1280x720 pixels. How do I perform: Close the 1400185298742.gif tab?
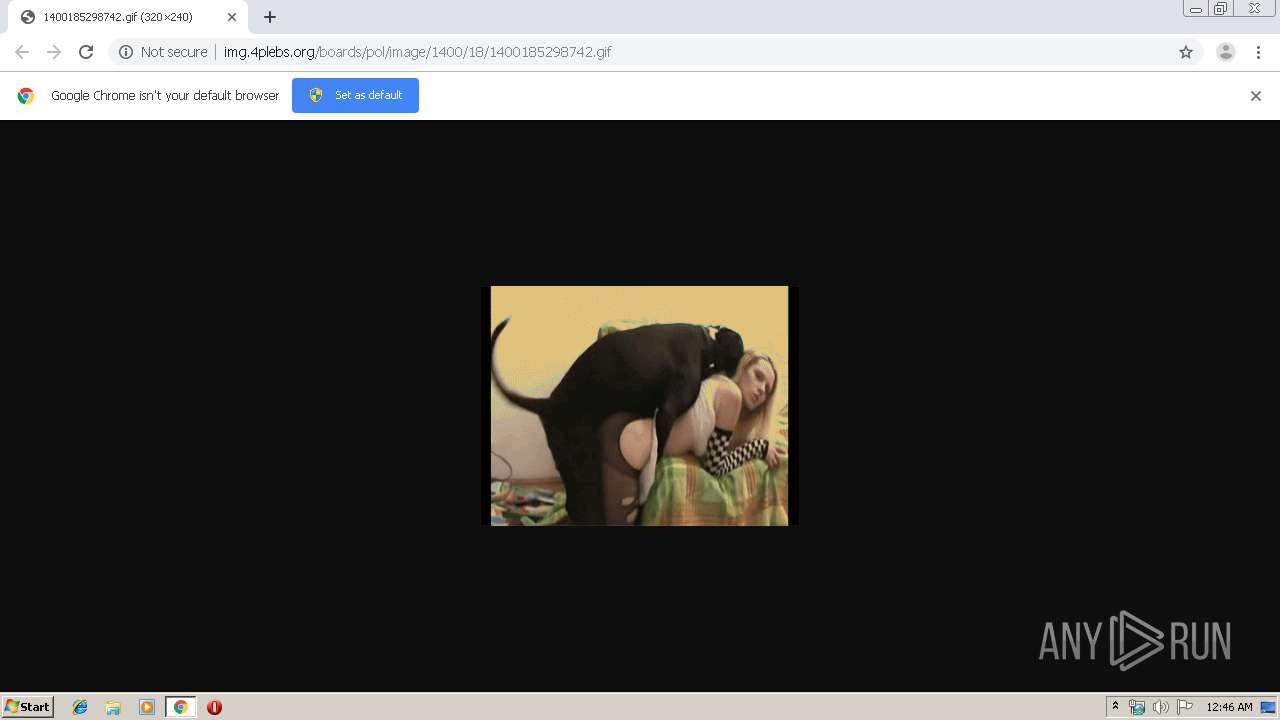tap(232, 17)
